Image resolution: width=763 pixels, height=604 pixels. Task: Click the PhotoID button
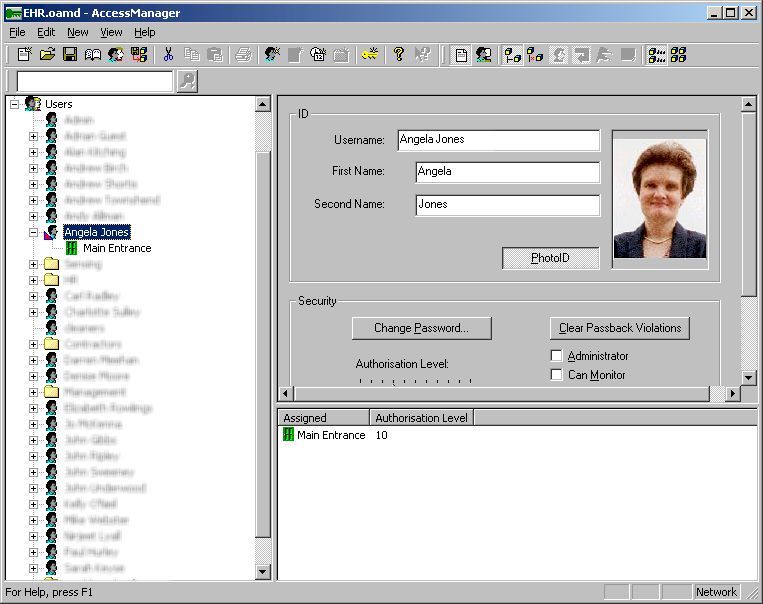[x=550, y=258]
